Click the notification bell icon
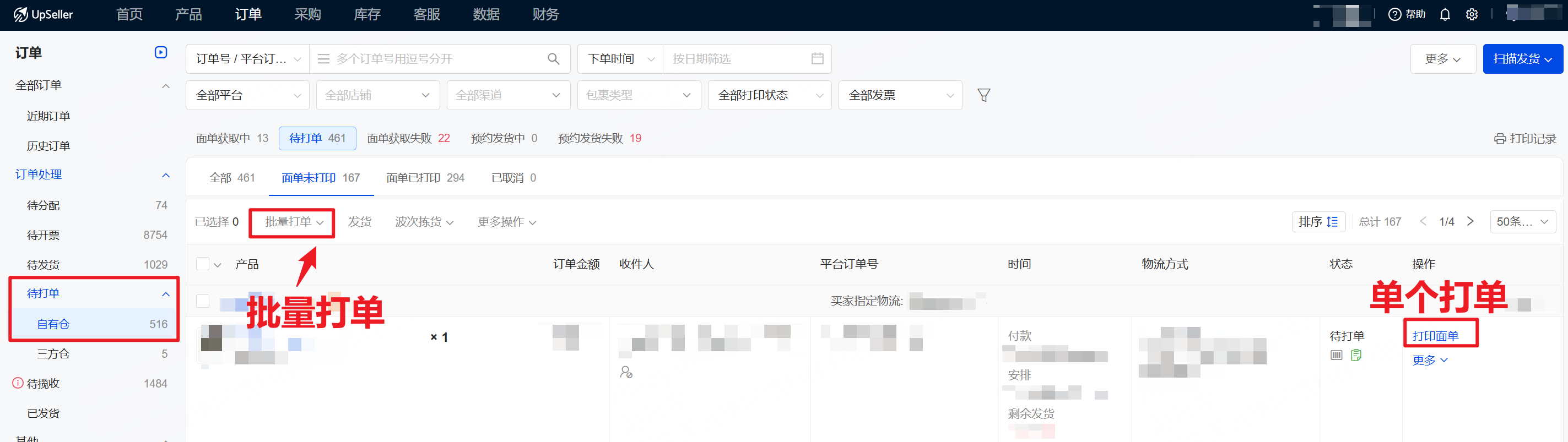The width and height of the screenshot is (1568, 442). tap(1445, 15)
